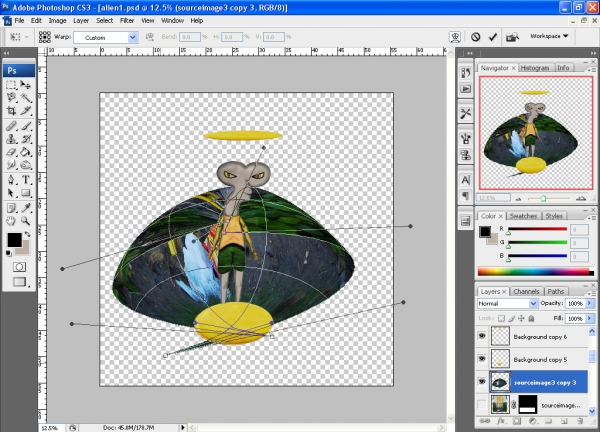
Task: Select the Hand tool
Action: 11,221
